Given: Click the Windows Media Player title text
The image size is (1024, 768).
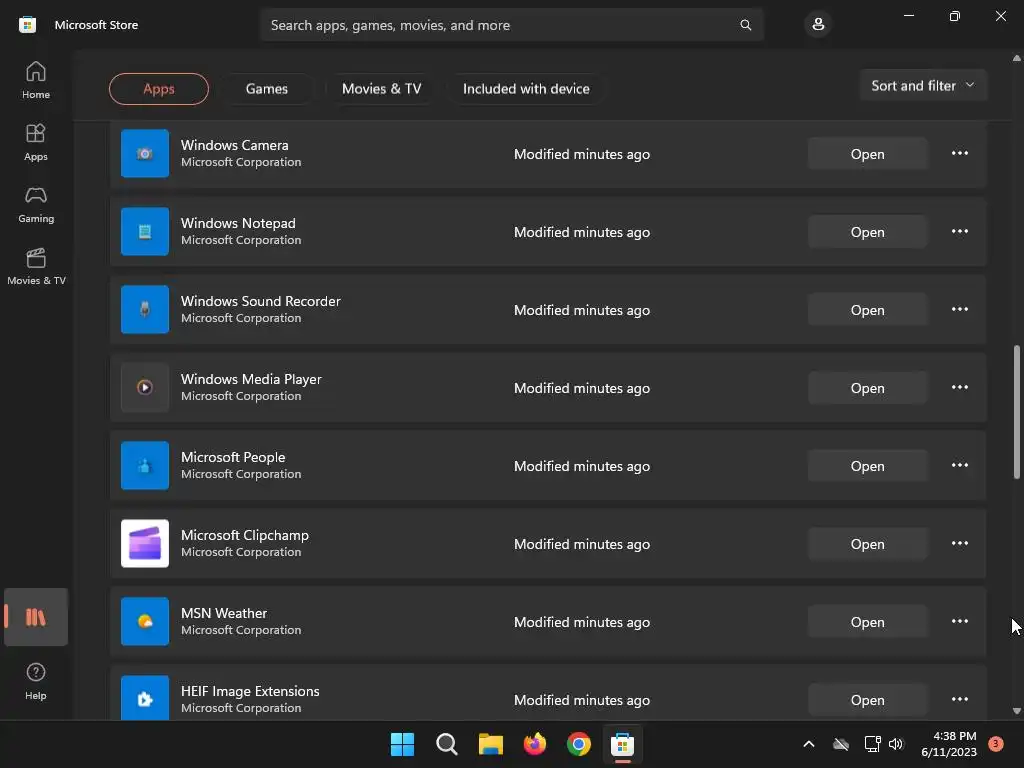Looking at the screenshot, I should click(x=251, y=379).
